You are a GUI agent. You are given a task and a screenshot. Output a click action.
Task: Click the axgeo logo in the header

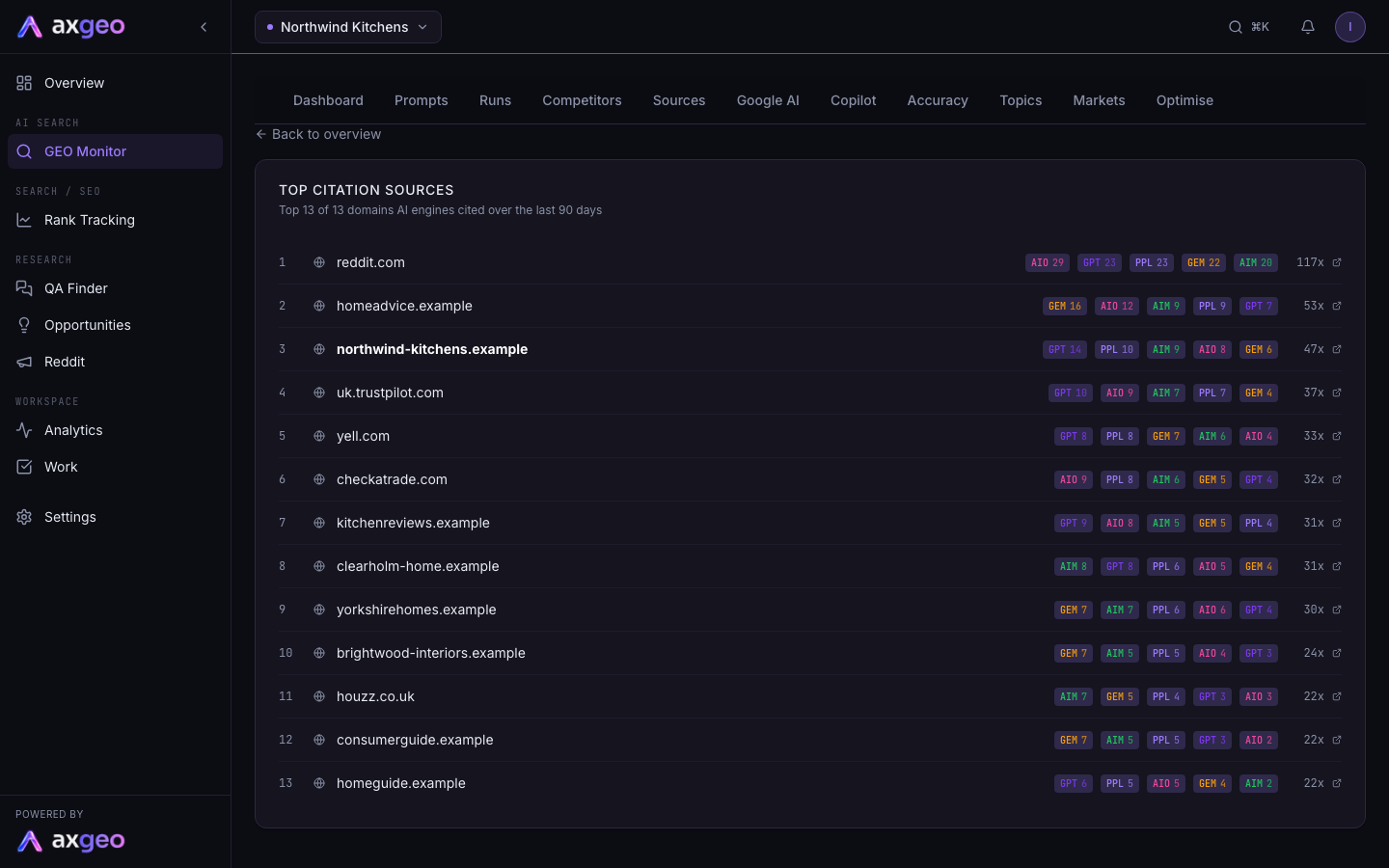[71, 27]
